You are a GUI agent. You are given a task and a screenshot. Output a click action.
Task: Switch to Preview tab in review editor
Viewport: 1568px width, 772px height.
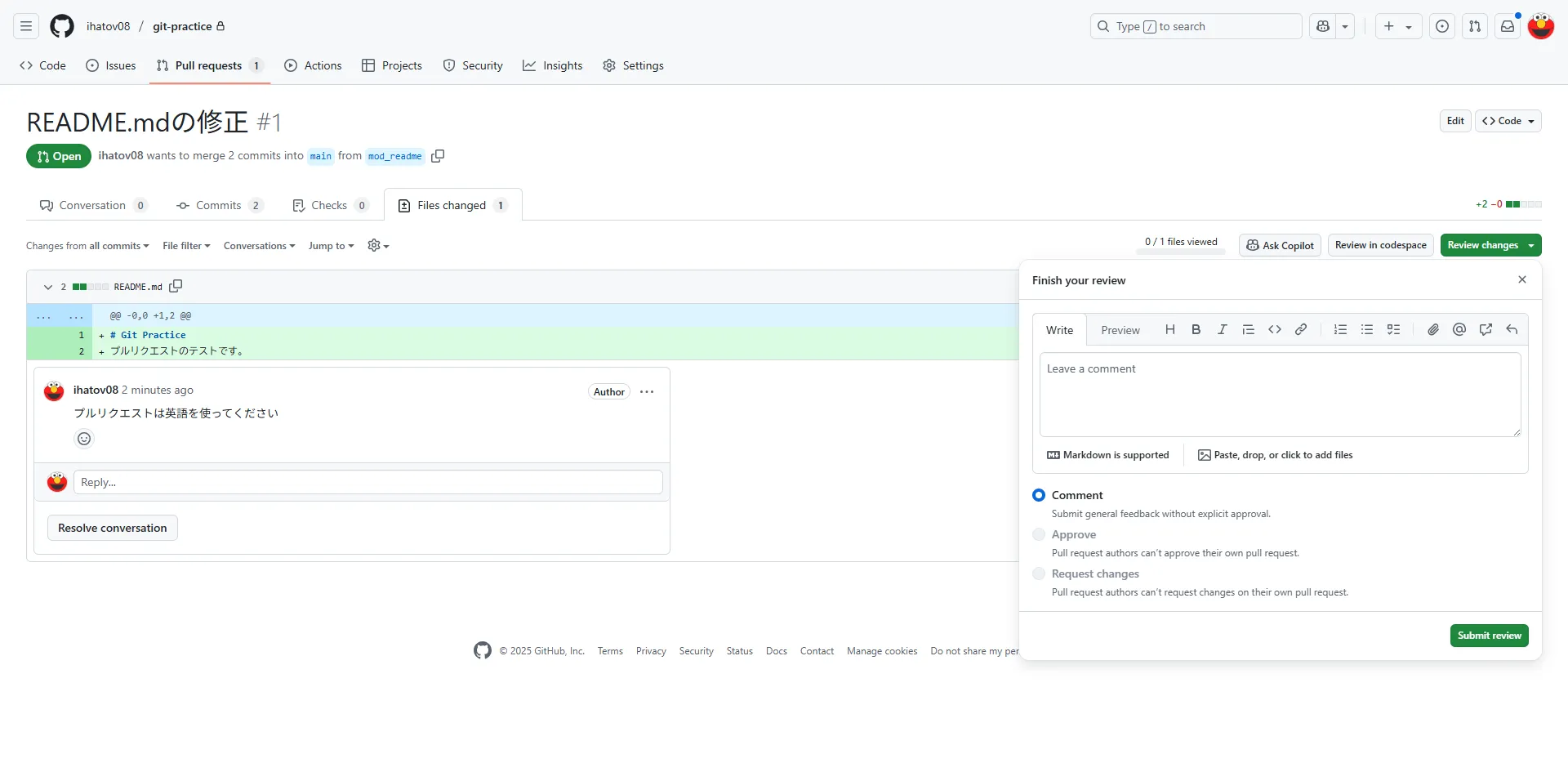point(1120,330)
